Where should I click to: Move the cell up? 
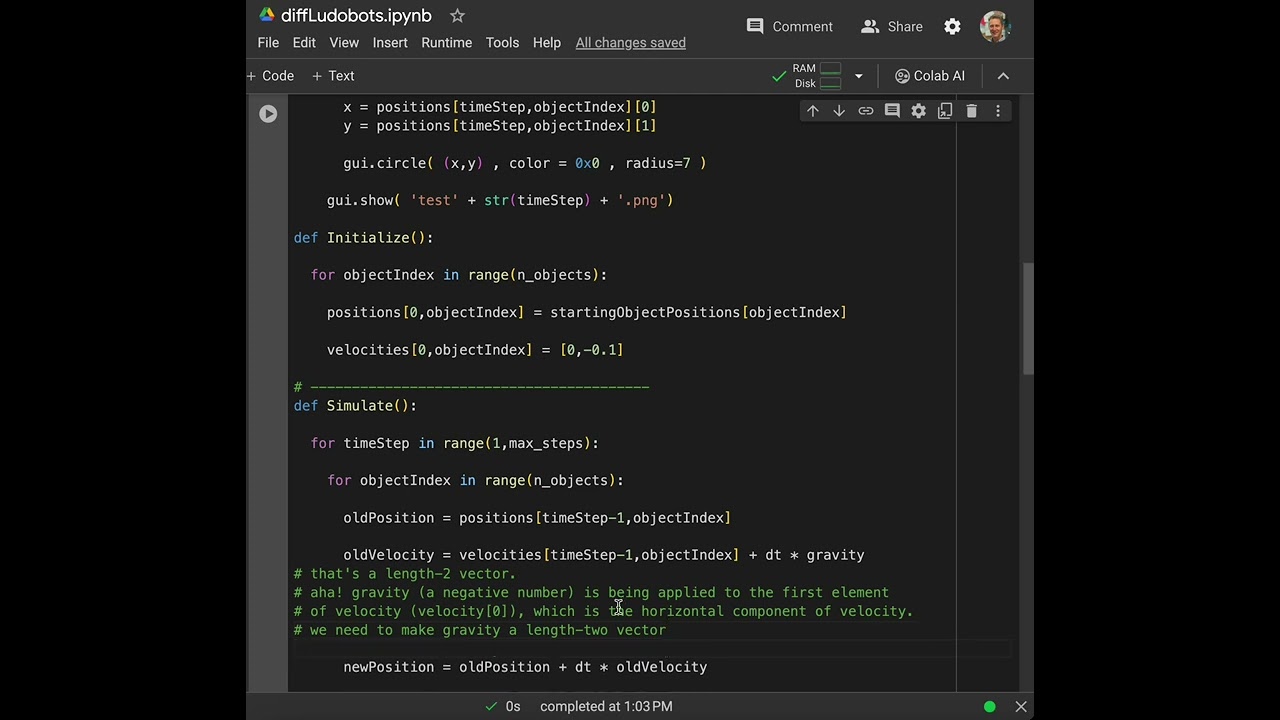[x=813, y=111]
